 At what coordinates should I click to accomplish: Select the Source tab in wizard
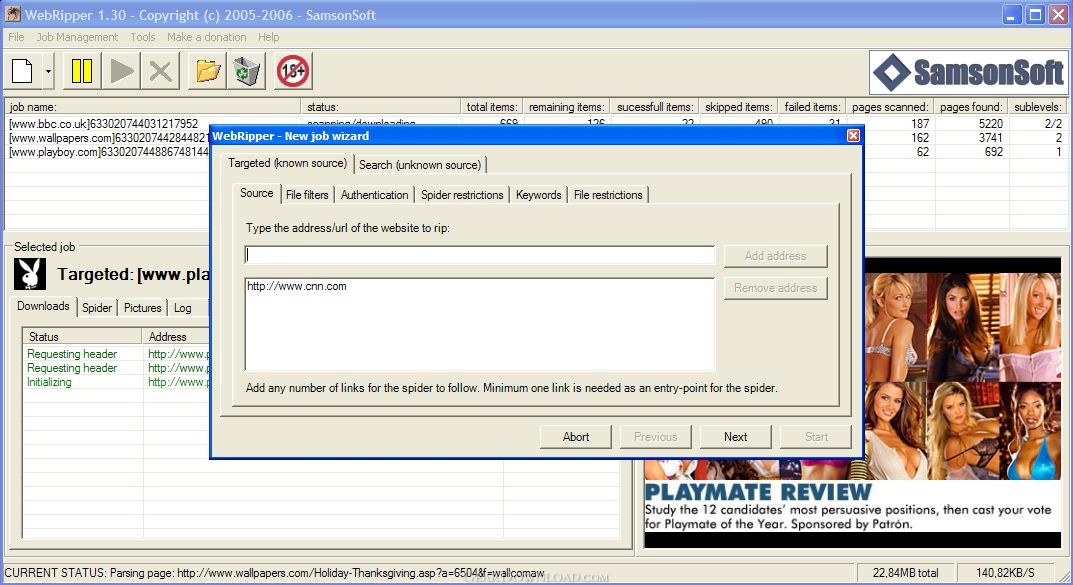click(257, 193)
